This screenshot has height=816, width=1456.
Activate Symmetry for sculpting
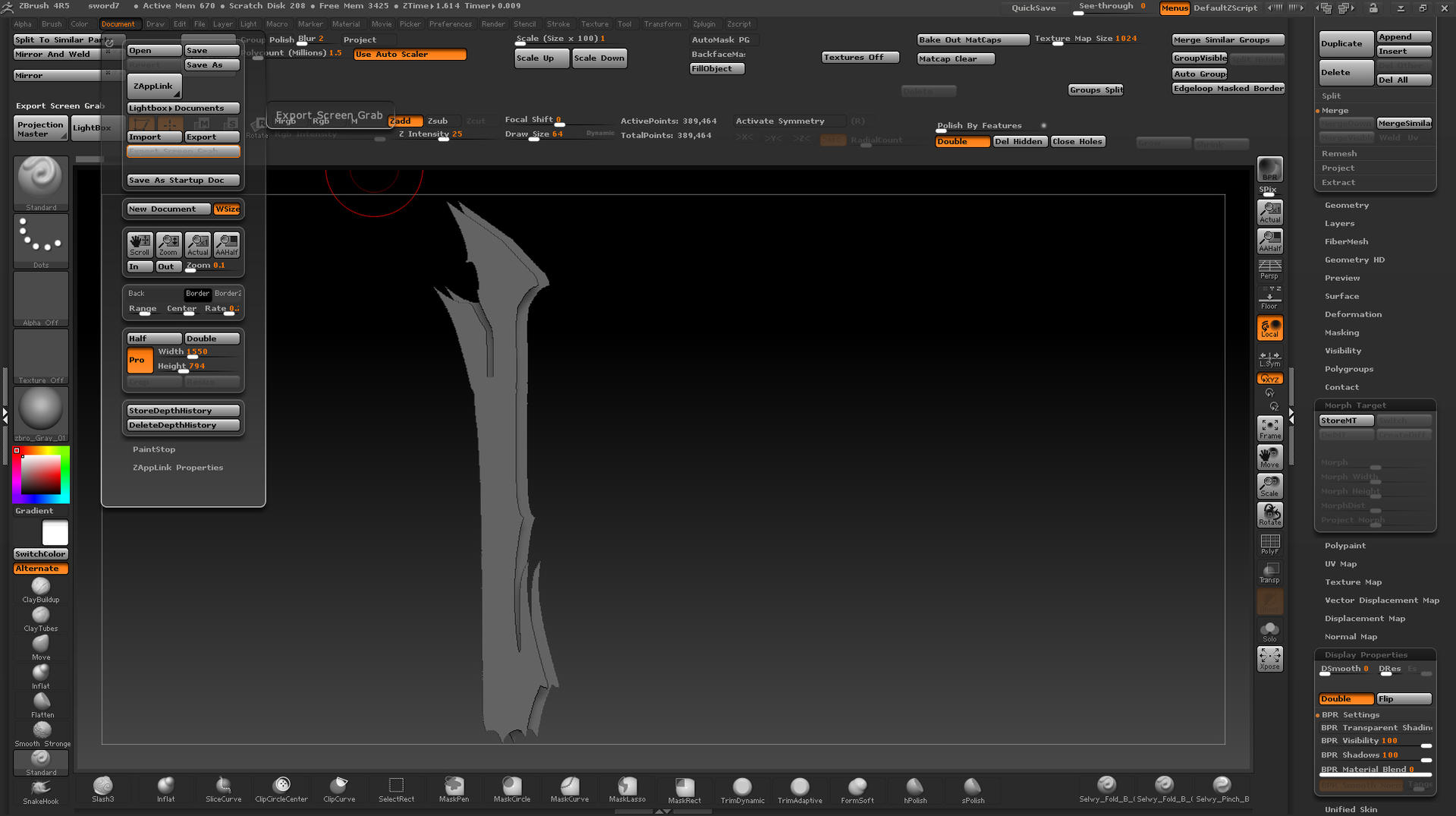788,121
